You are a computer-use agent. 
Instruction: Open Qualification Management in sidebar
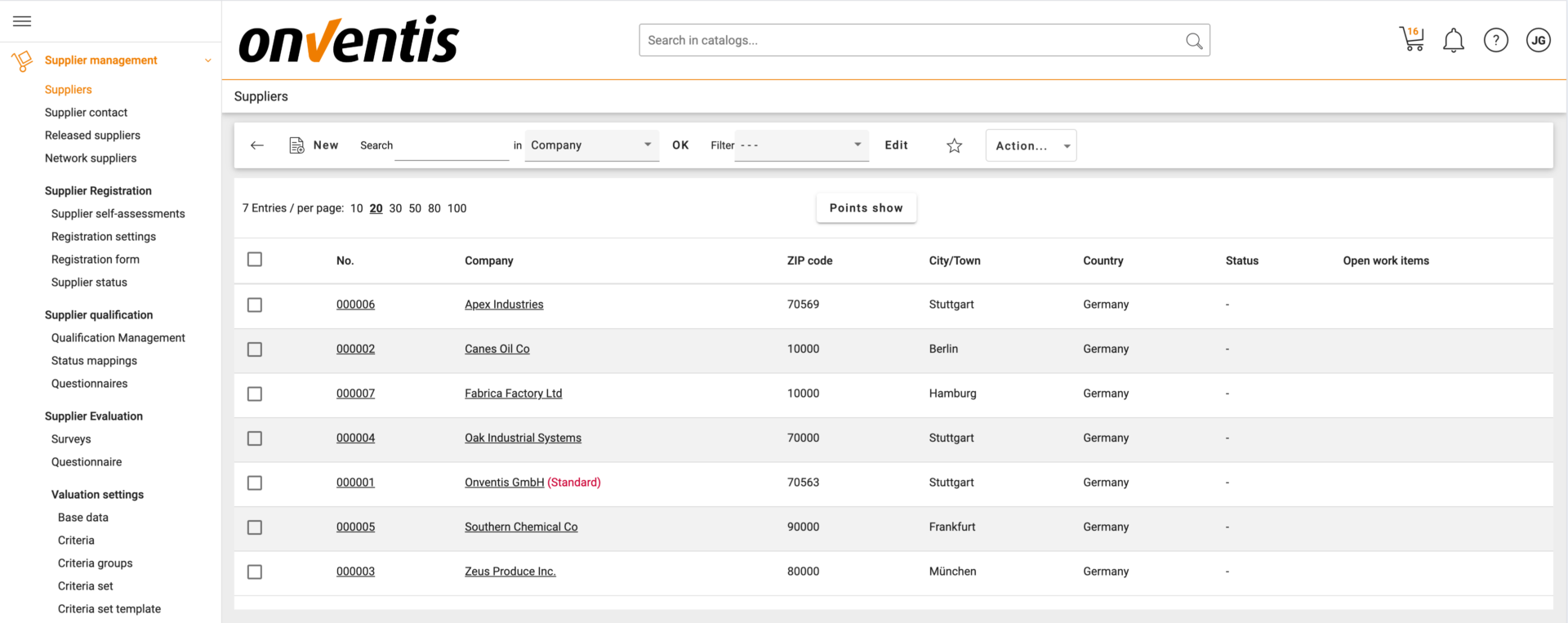[x=118, y=338]
